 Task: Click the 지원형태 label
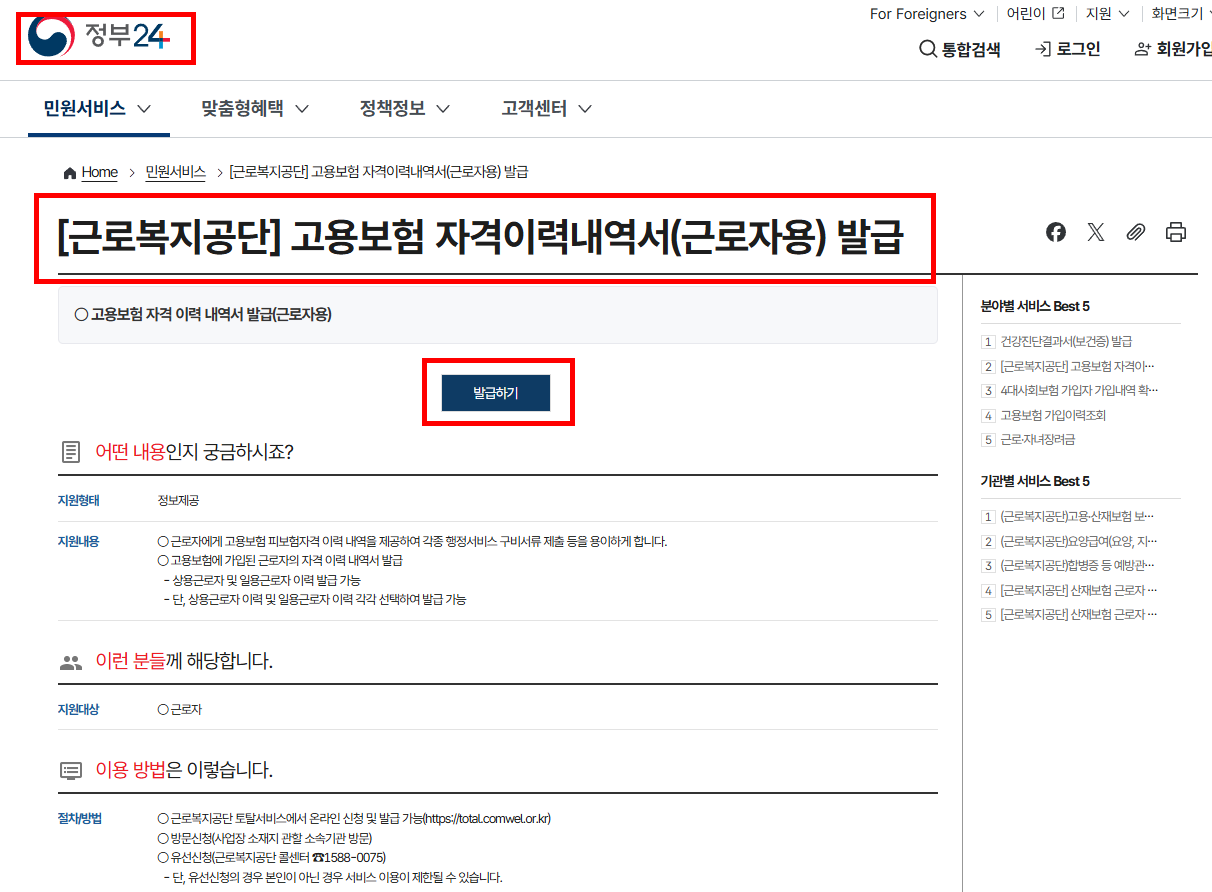point(78,500)
